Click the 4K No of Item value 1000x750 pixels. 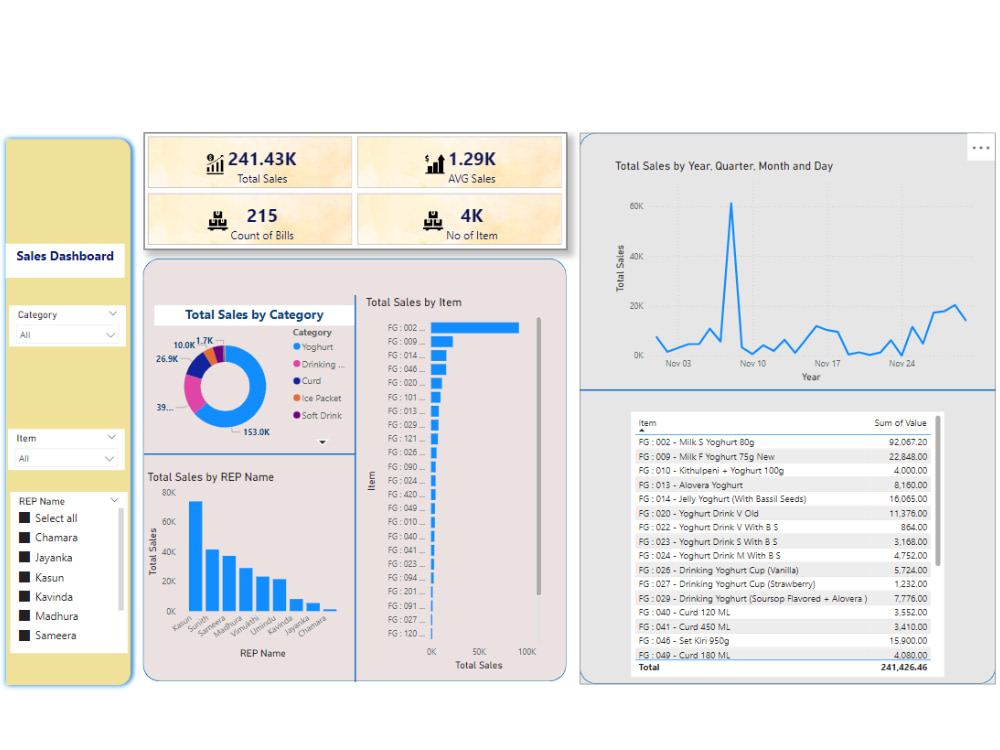coord(472,216)
